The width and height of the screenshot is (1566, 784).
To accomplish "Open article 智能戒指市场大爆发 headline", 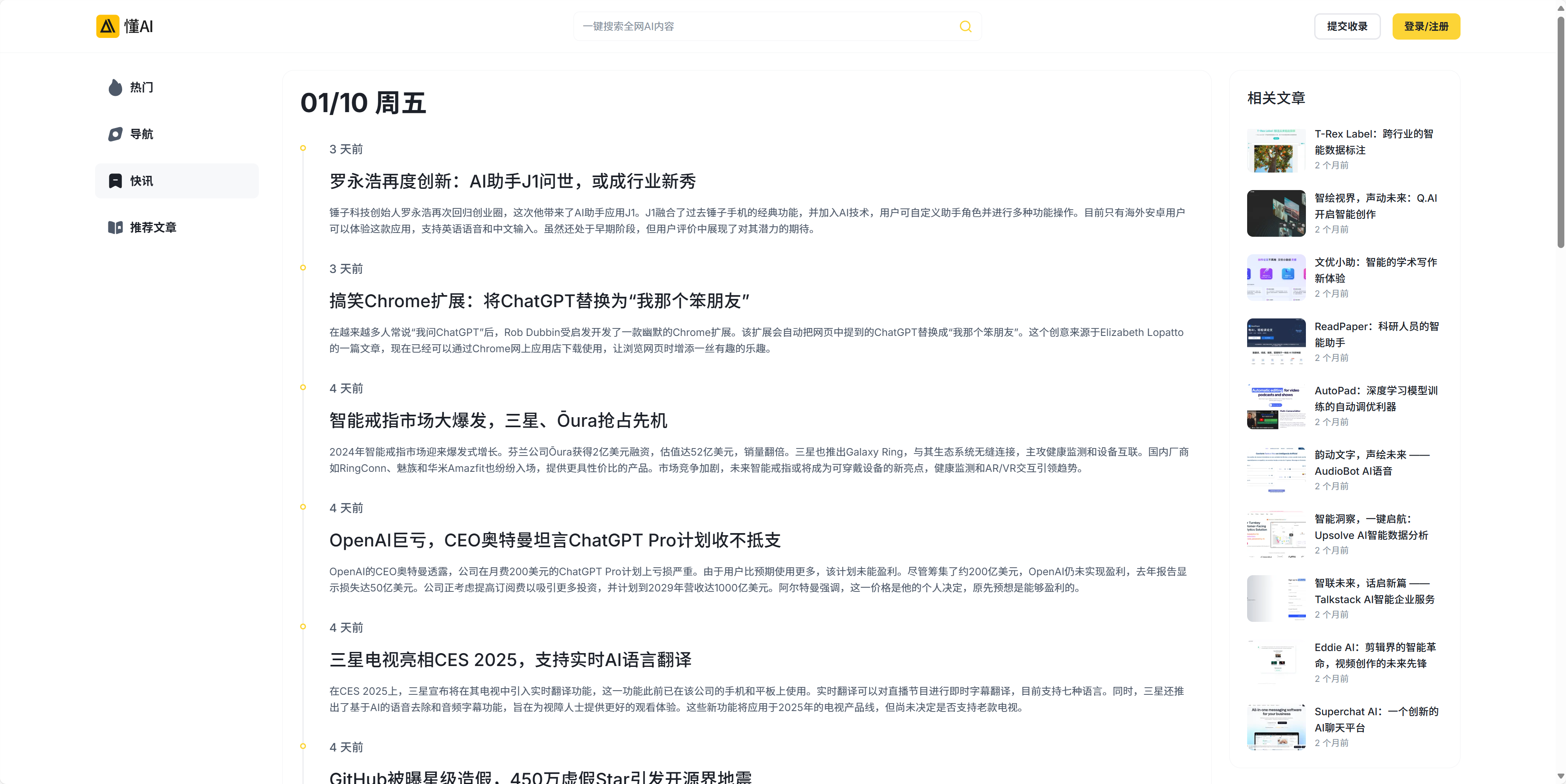I will (498, 420).
